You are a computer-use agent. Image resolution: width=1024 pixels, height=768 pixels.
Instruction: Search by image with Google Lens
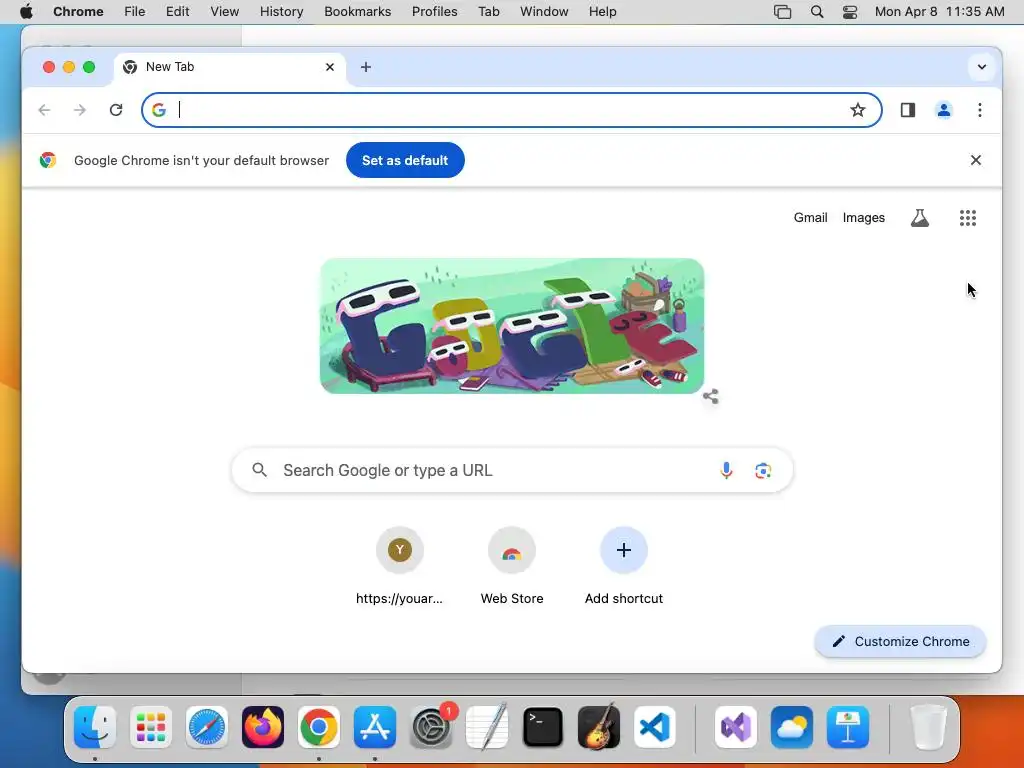point(763,470)
